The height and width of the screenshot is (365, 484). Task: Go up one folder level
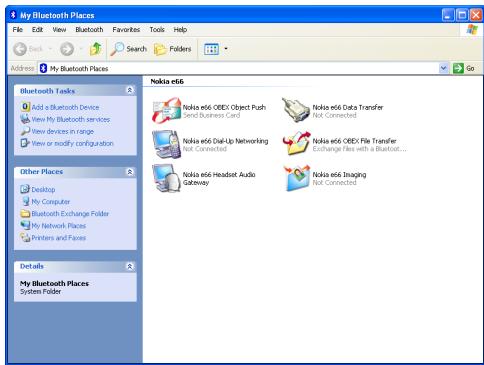point(96,49)
